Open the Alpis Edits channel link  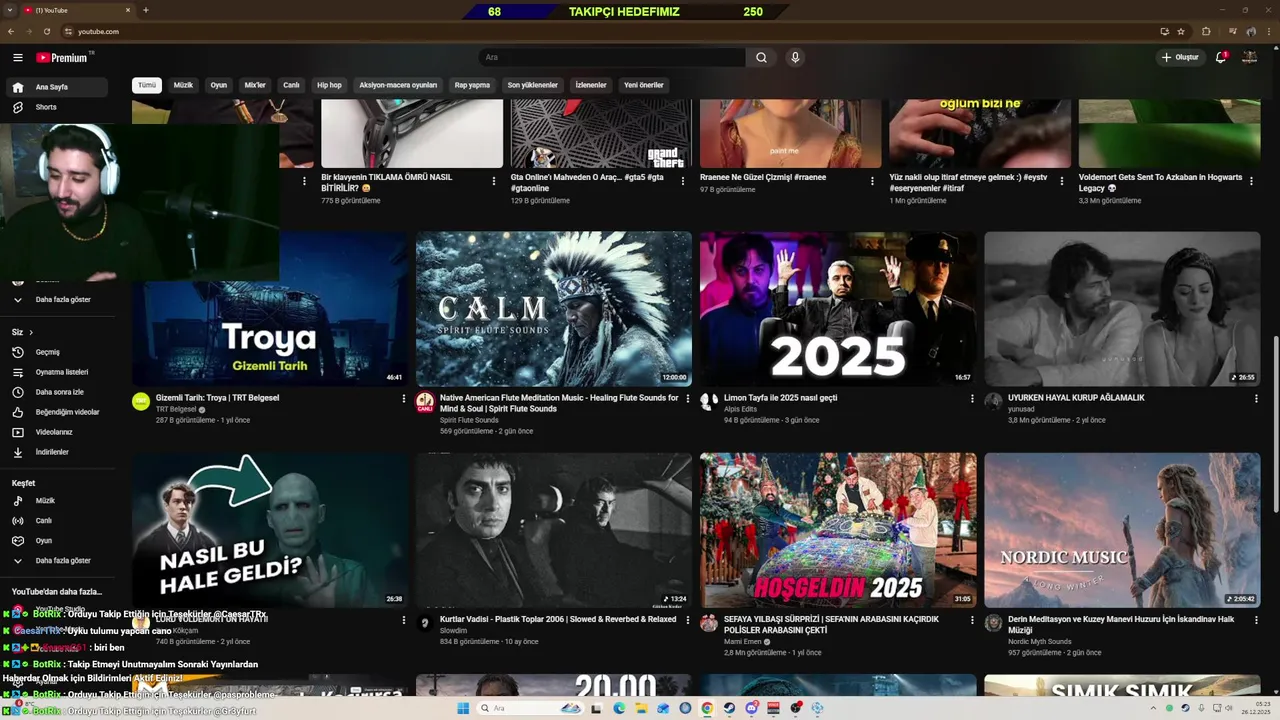click(x=740, y=409)
